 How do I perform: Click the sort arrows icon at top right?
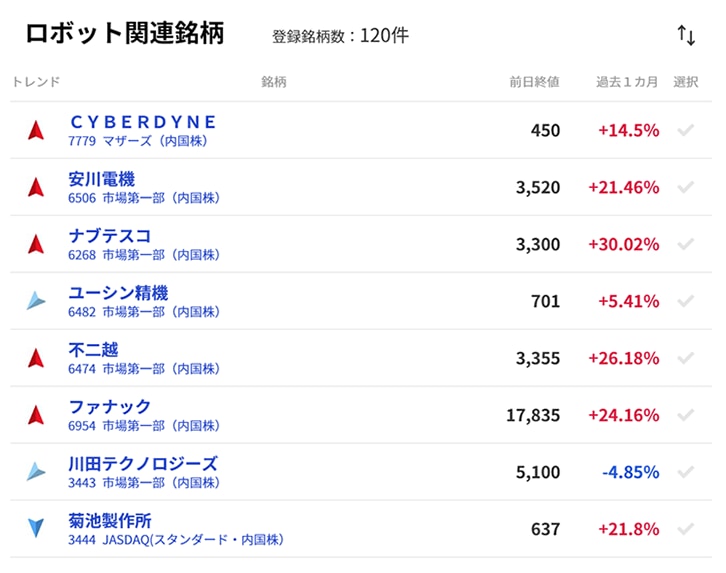point(686,35)
